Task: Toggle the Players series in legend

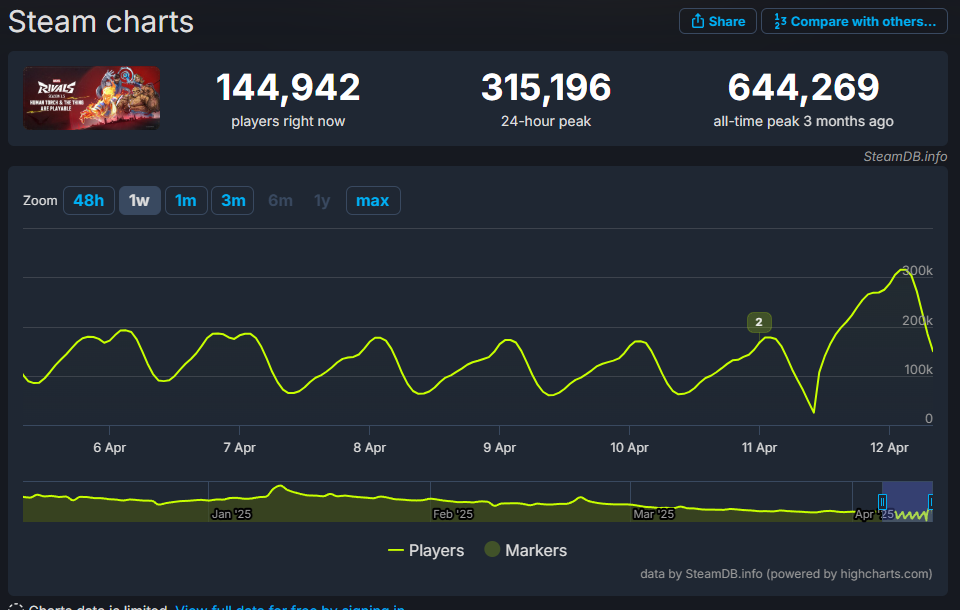Action: click(x=426, y=550)
